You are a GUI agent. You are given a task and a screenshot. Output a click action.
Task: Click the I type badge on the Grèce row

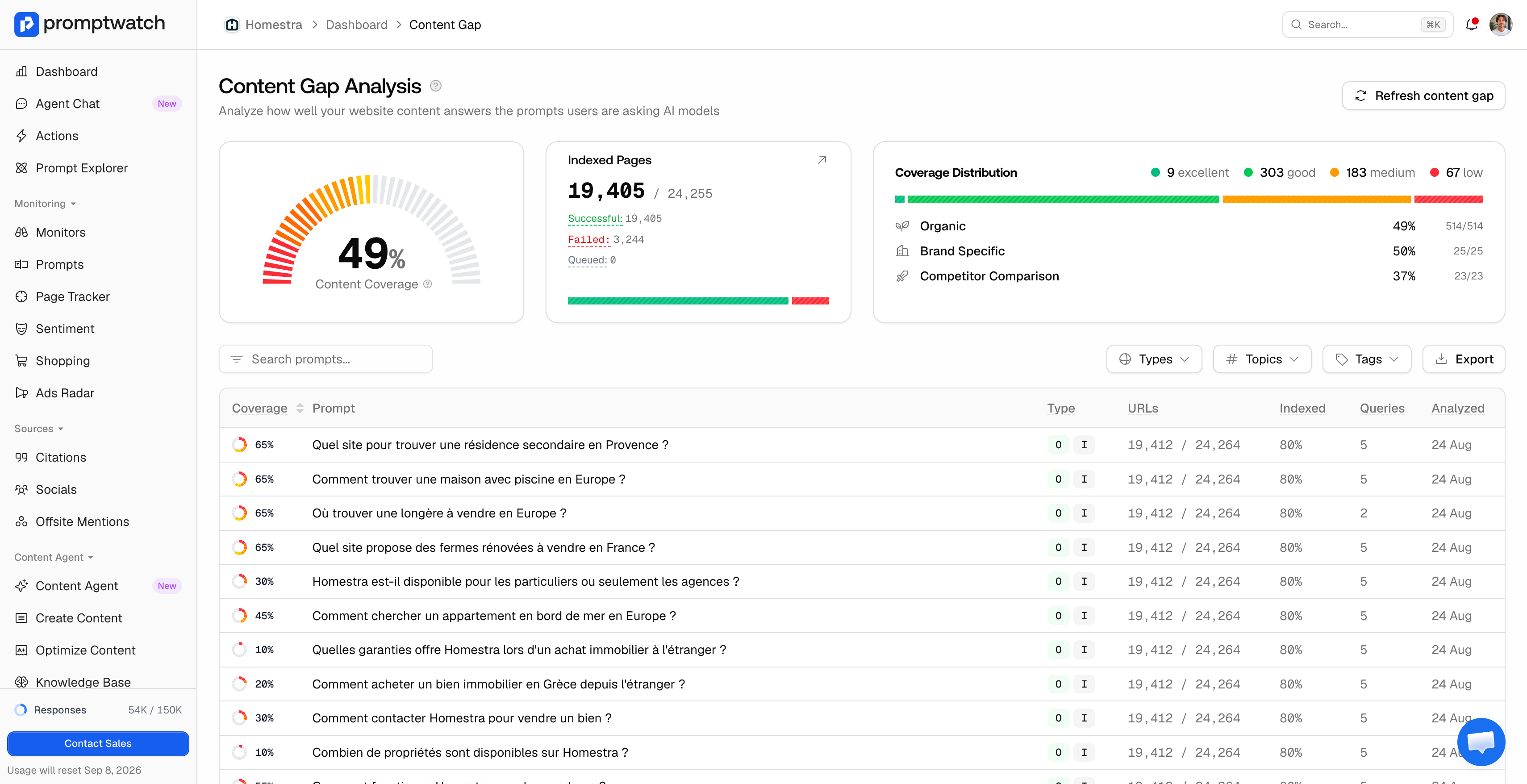[1084, 684]
